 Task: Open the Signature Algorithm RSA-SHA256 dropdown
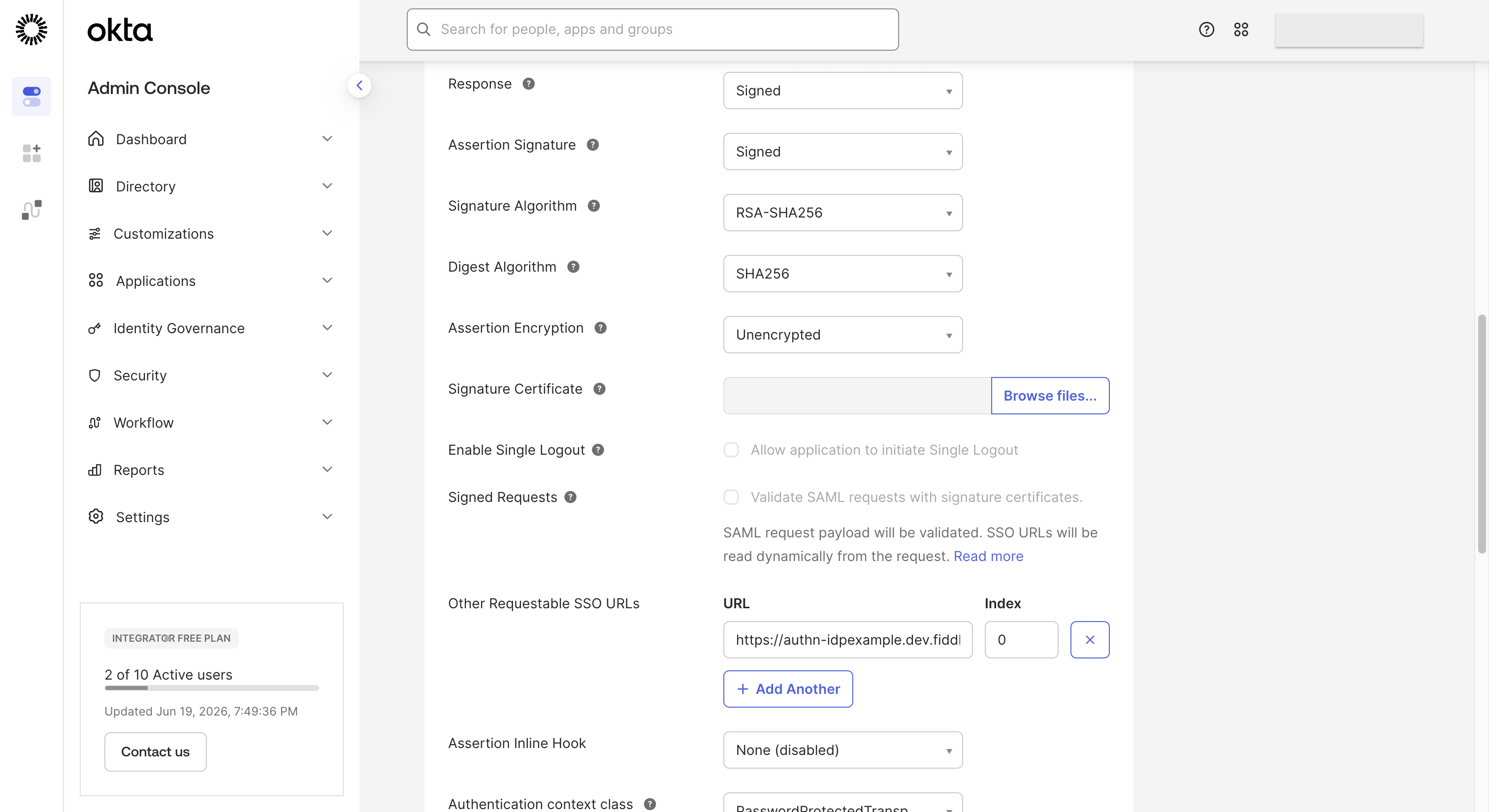pos(843,213)
